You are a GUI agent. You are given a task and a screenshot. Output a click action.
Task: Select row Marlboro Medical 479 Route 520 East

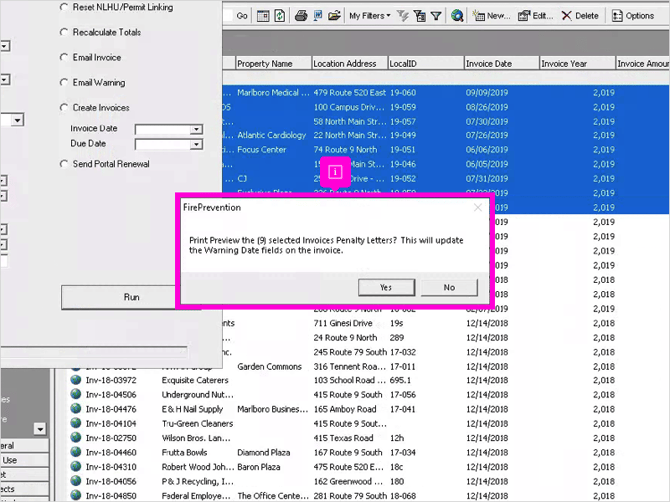(446, 93)
